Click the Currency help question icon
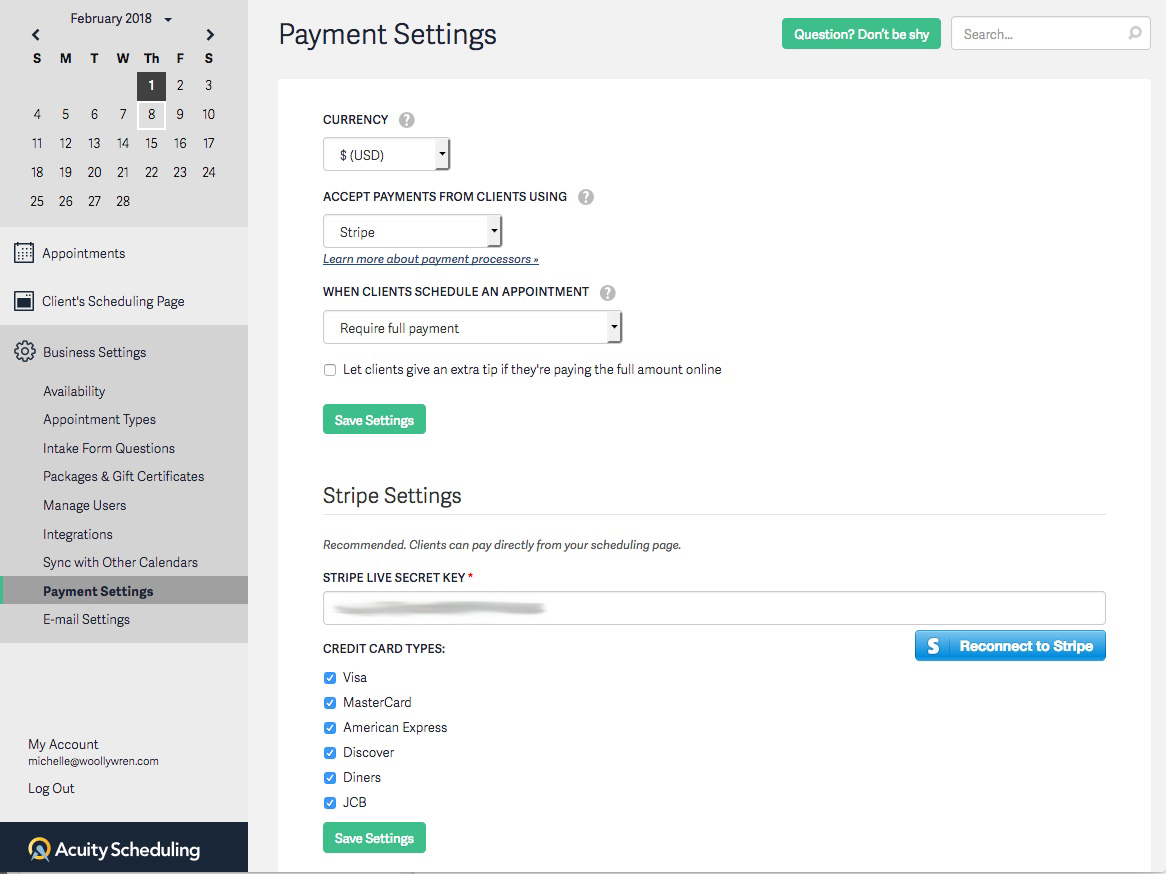The image size is (1166, 874). coord(406,120)
